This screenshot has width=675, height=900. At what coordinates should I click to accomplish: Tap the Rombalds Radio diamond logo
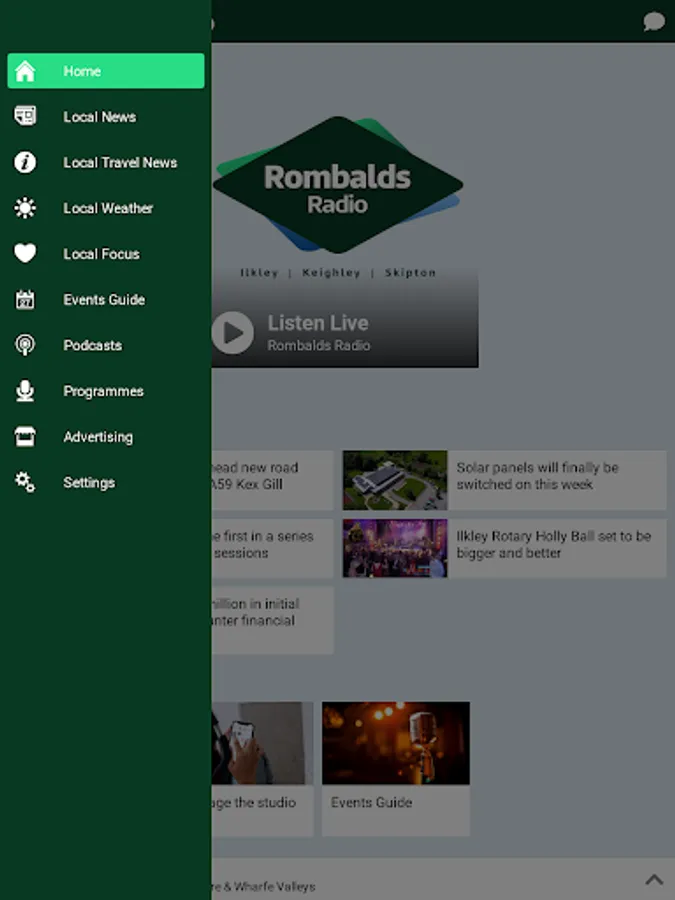click(x=338, y=185)
